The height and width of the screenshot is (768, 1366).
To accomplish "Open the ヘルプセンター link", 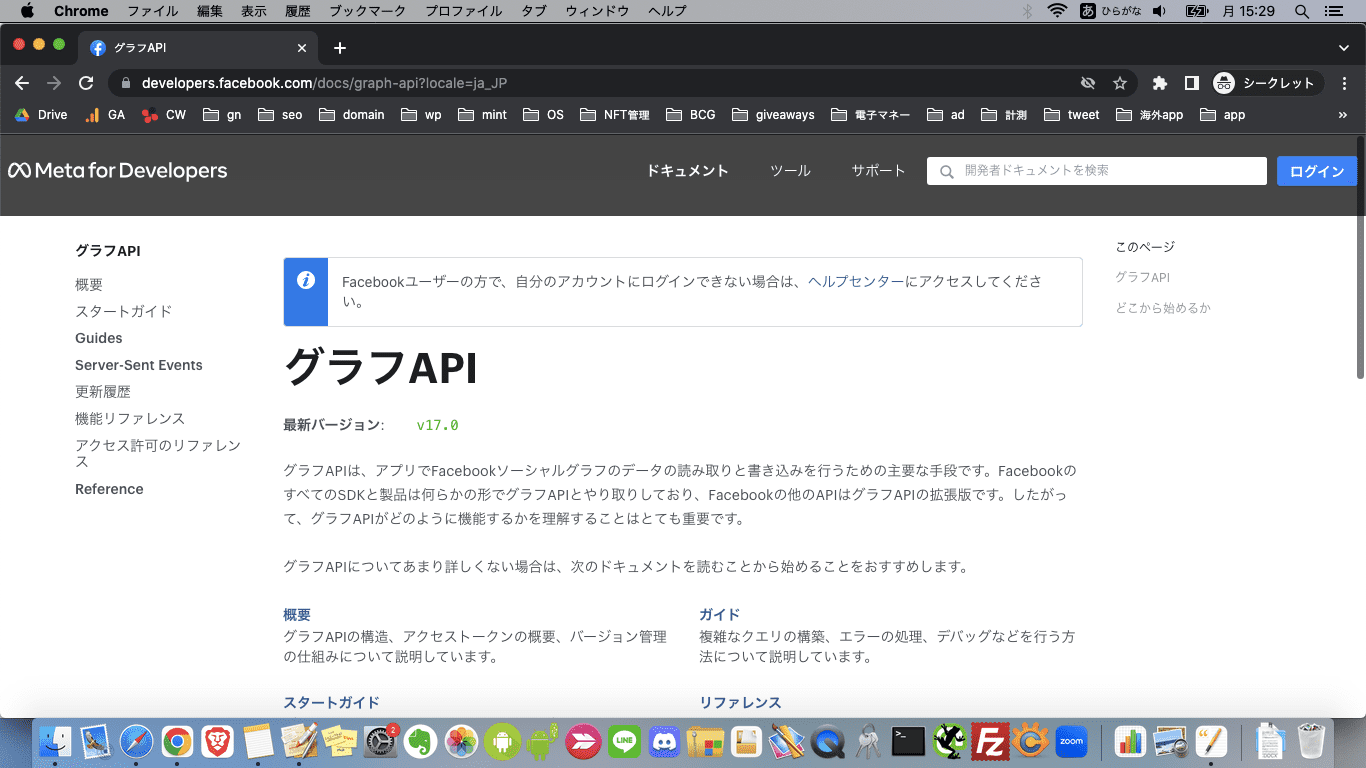I will (856, 282).
